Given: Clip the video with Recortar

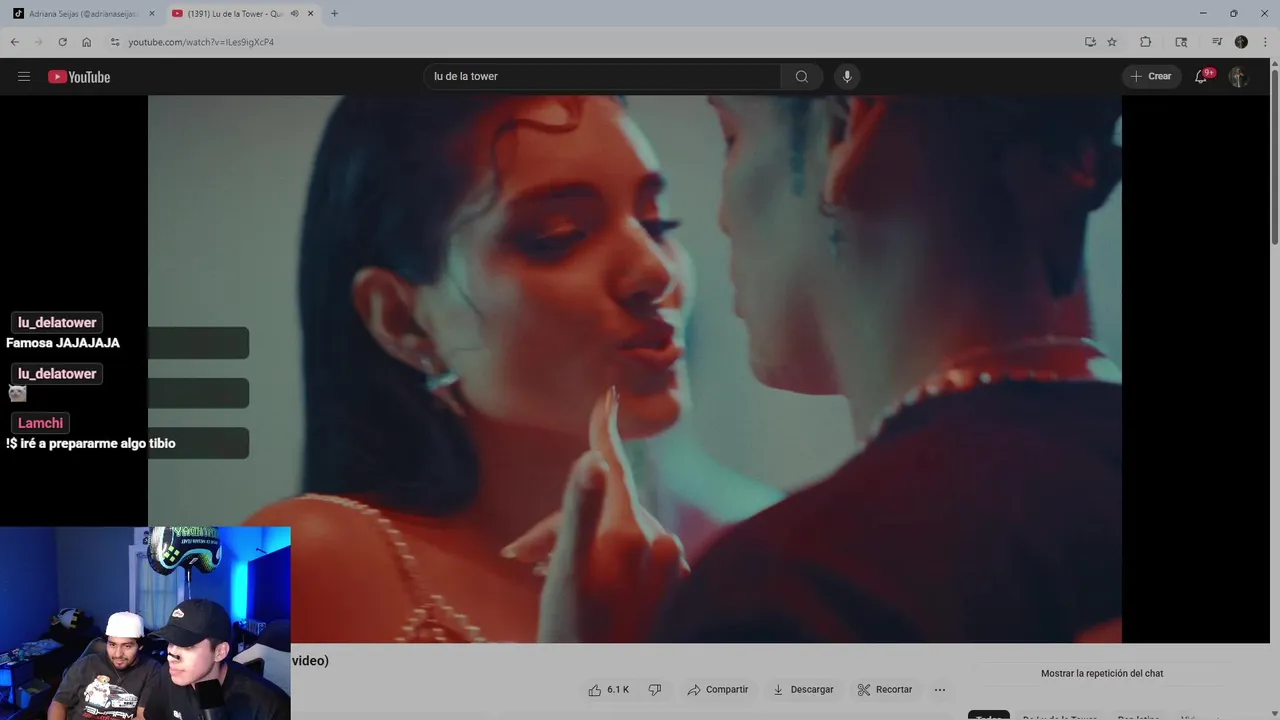Looking at the screenshot, I should click(x=884, y=690).
